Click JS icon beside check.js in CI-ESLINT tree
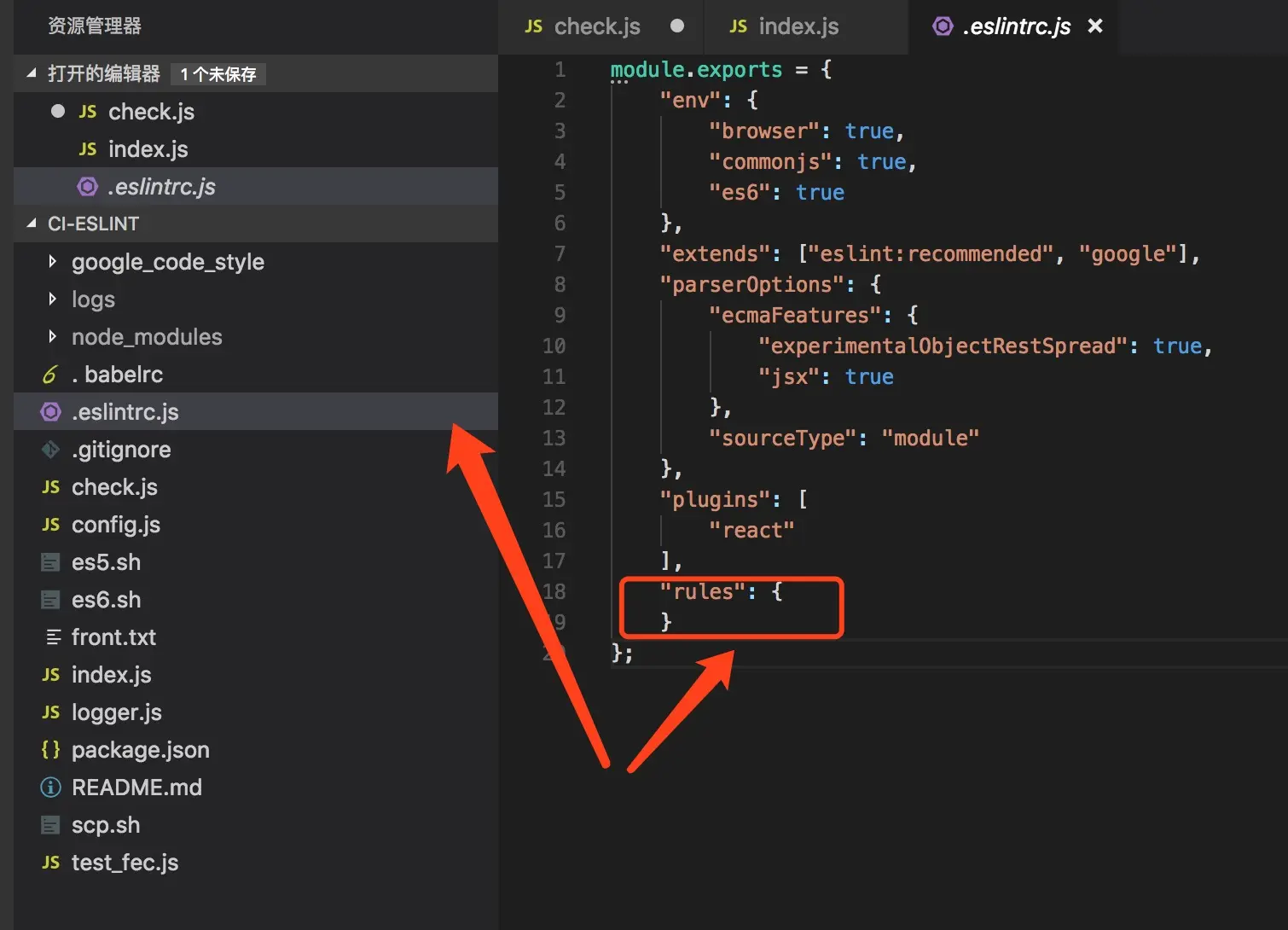 [x=51, y=487]
